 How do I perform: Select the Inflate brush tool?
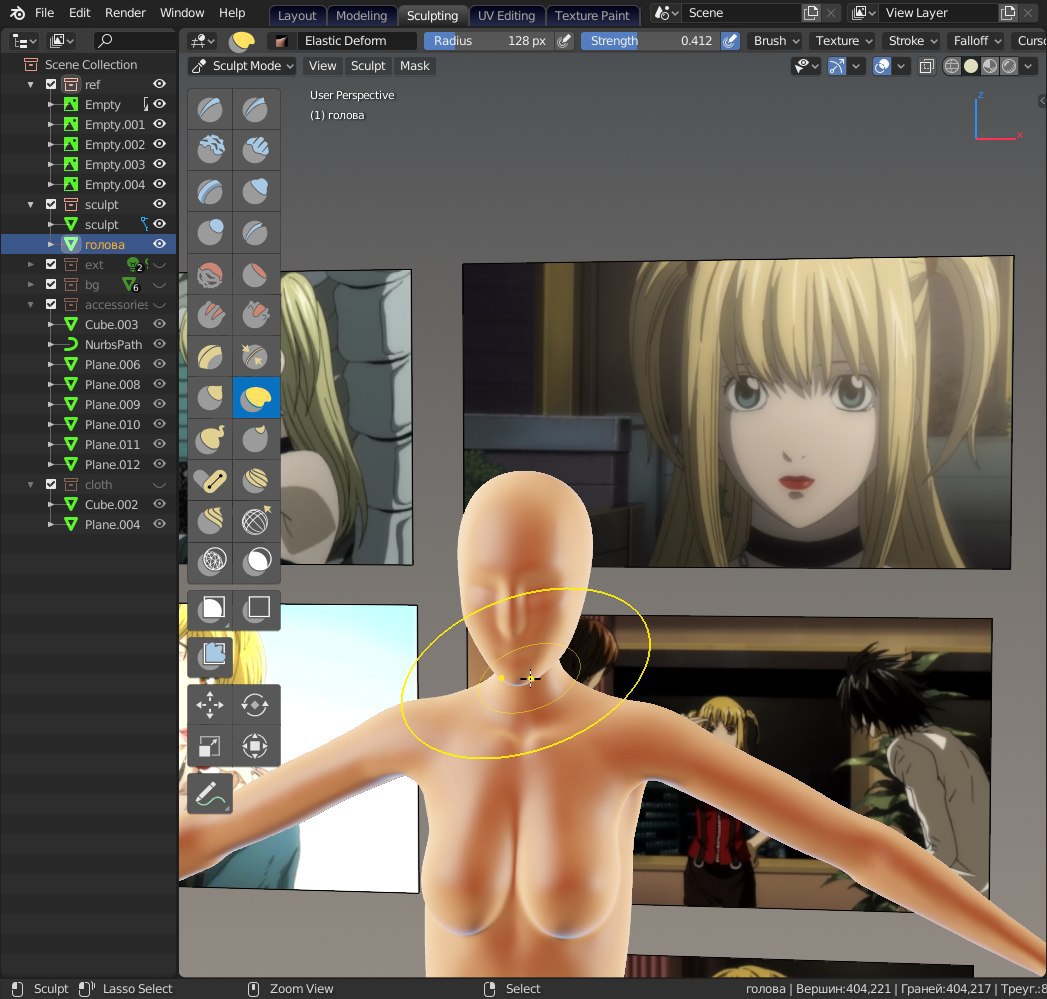(255, 191)
